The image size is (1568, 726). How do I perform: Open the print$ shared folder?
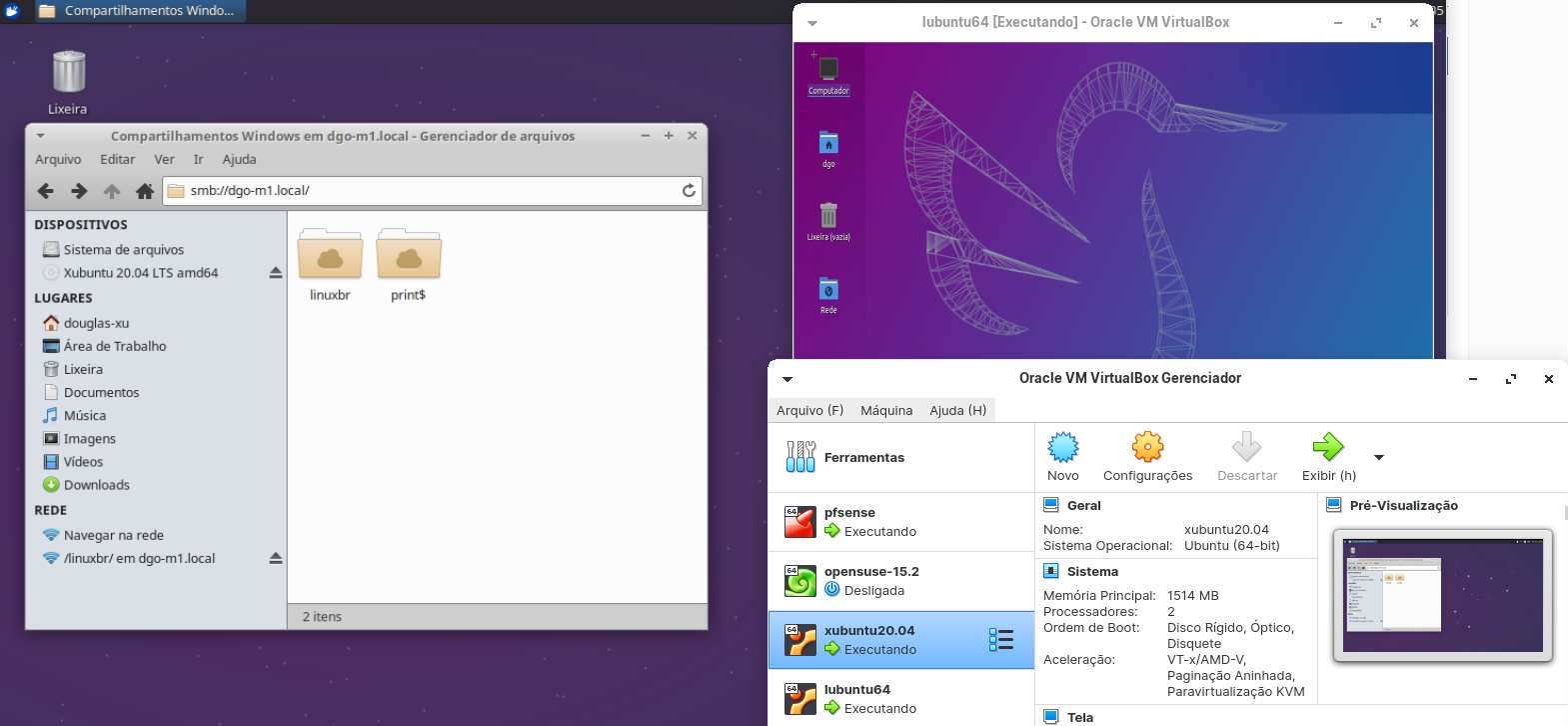pyautogui.click(x=409, y=266)
